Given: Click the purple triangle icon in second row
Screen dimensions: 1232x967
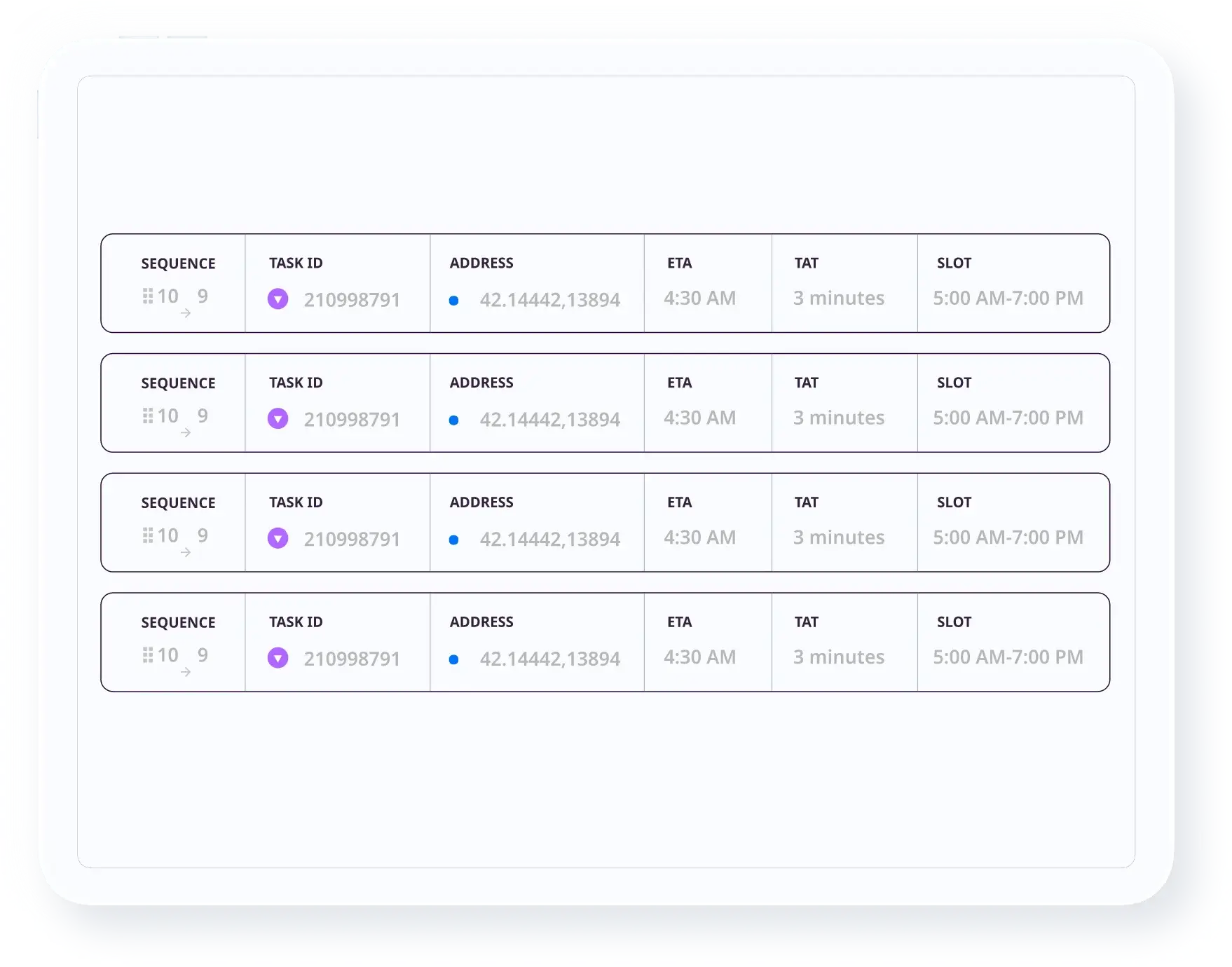Looking at the screenshot, I should pos(278,419).
